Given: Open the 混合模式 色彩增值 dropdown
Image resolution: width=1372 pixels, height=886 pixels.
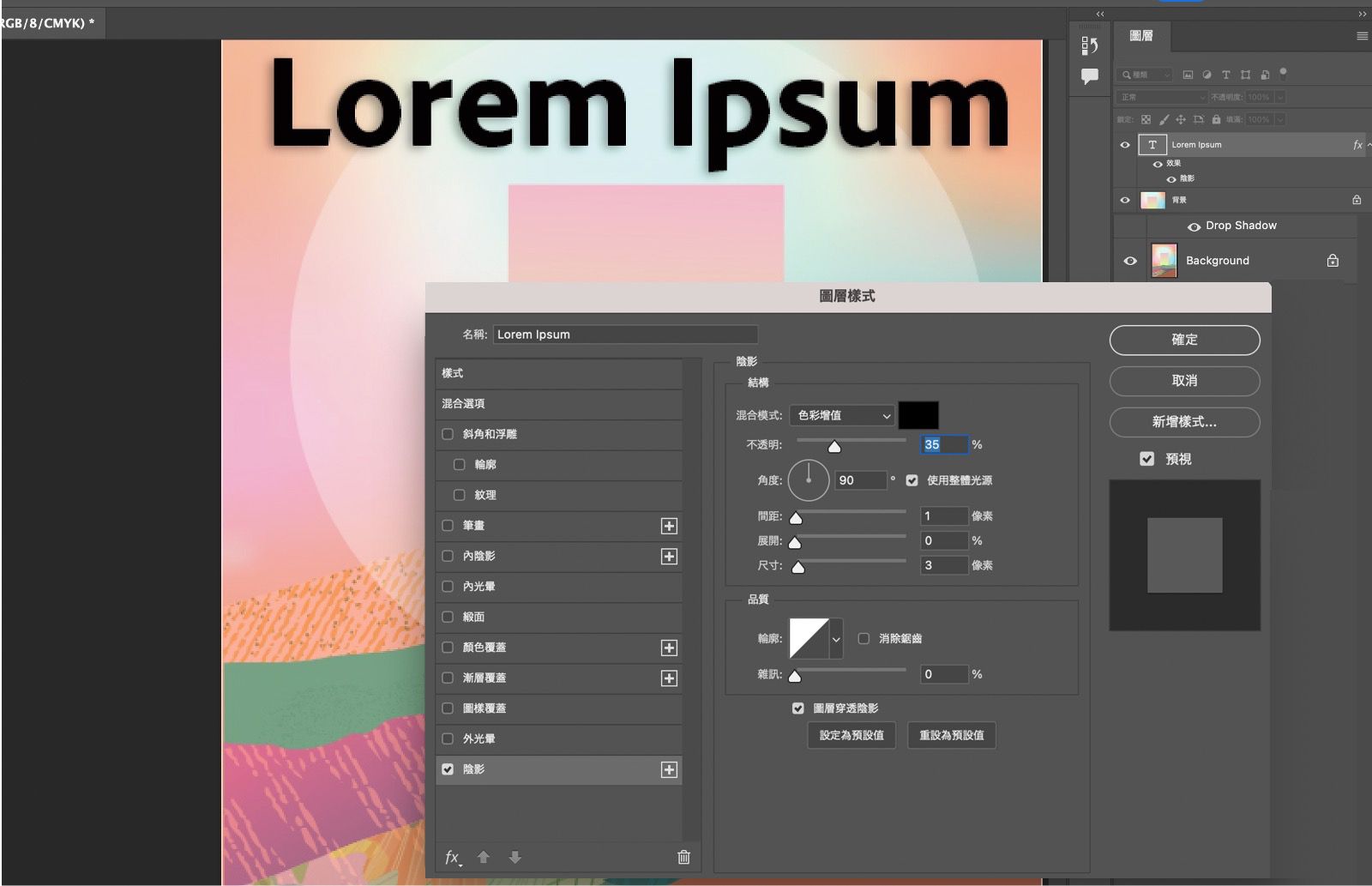Looking at the screenshot, I should 843,415.
